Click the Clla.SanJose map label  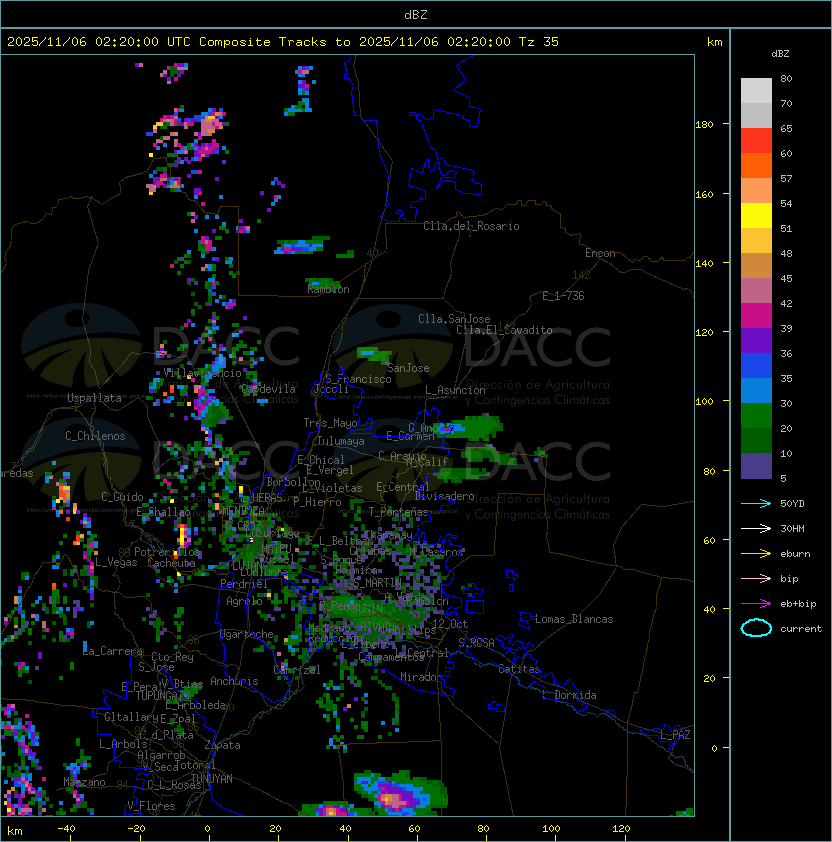coord(454,319)
